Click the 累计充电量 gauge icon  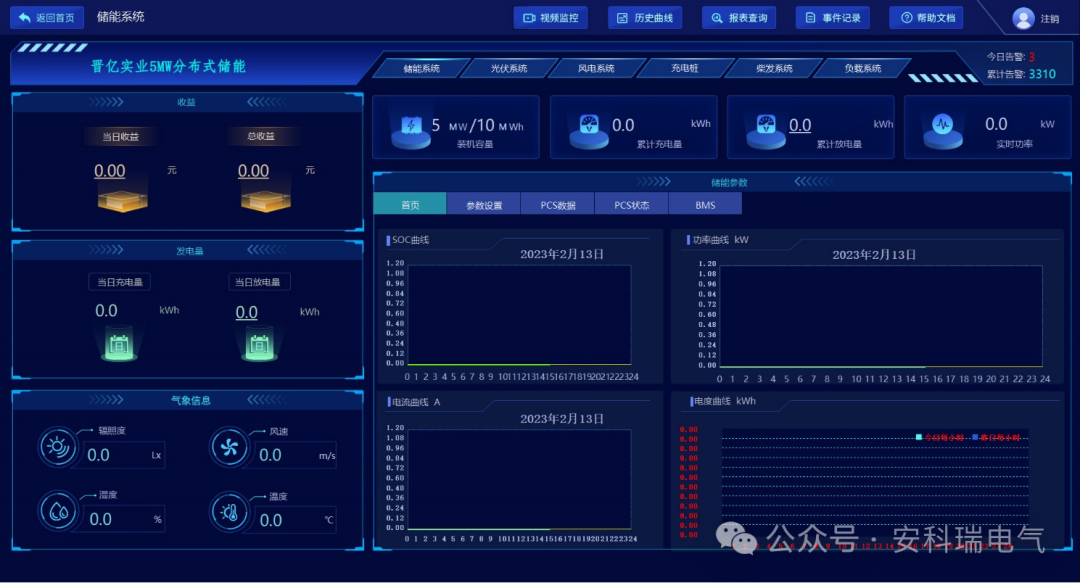tap(589, 130)
